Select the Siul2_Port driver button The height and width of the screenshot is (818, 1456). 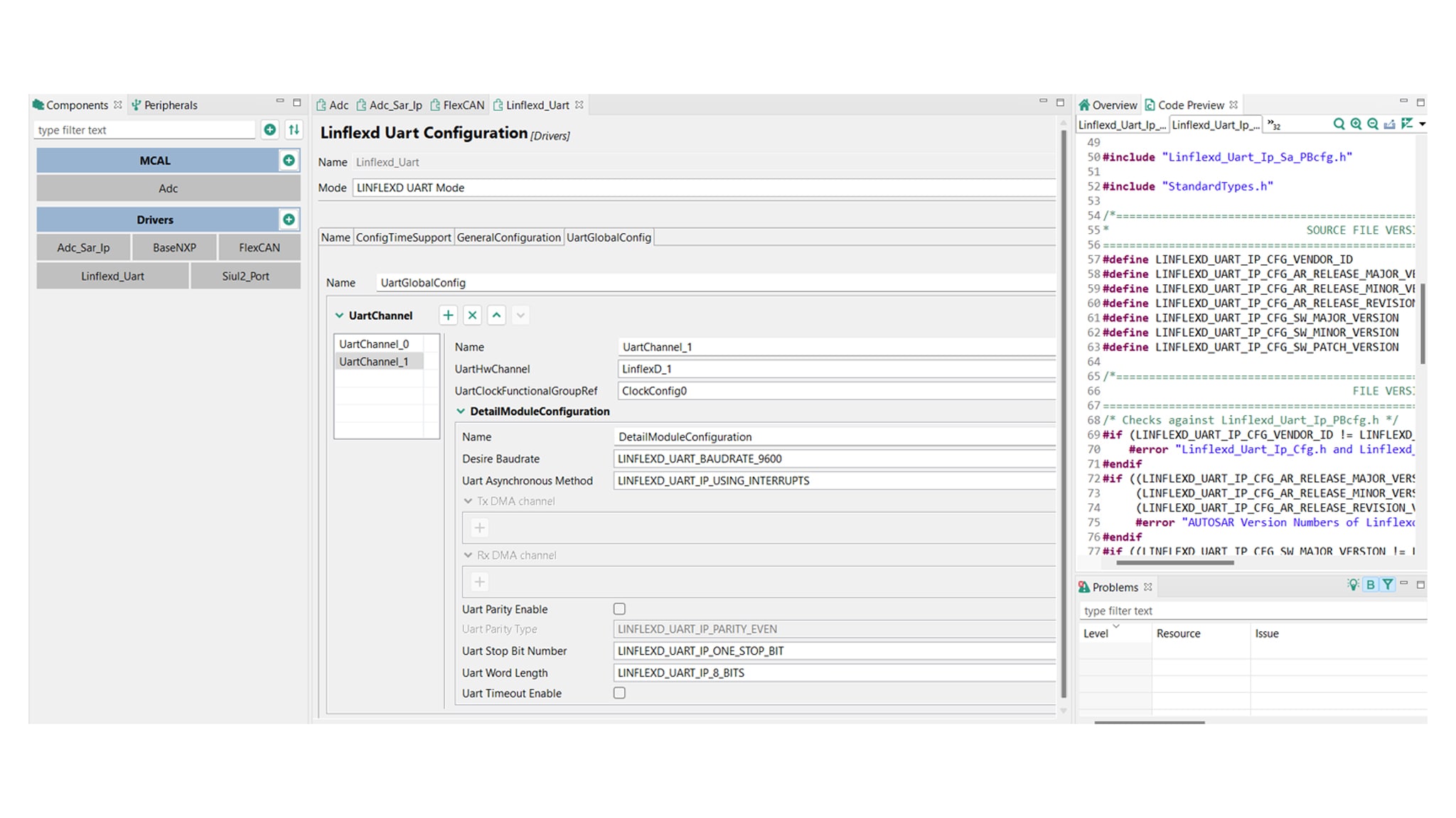pyautogui.click(x=245, y=276)
